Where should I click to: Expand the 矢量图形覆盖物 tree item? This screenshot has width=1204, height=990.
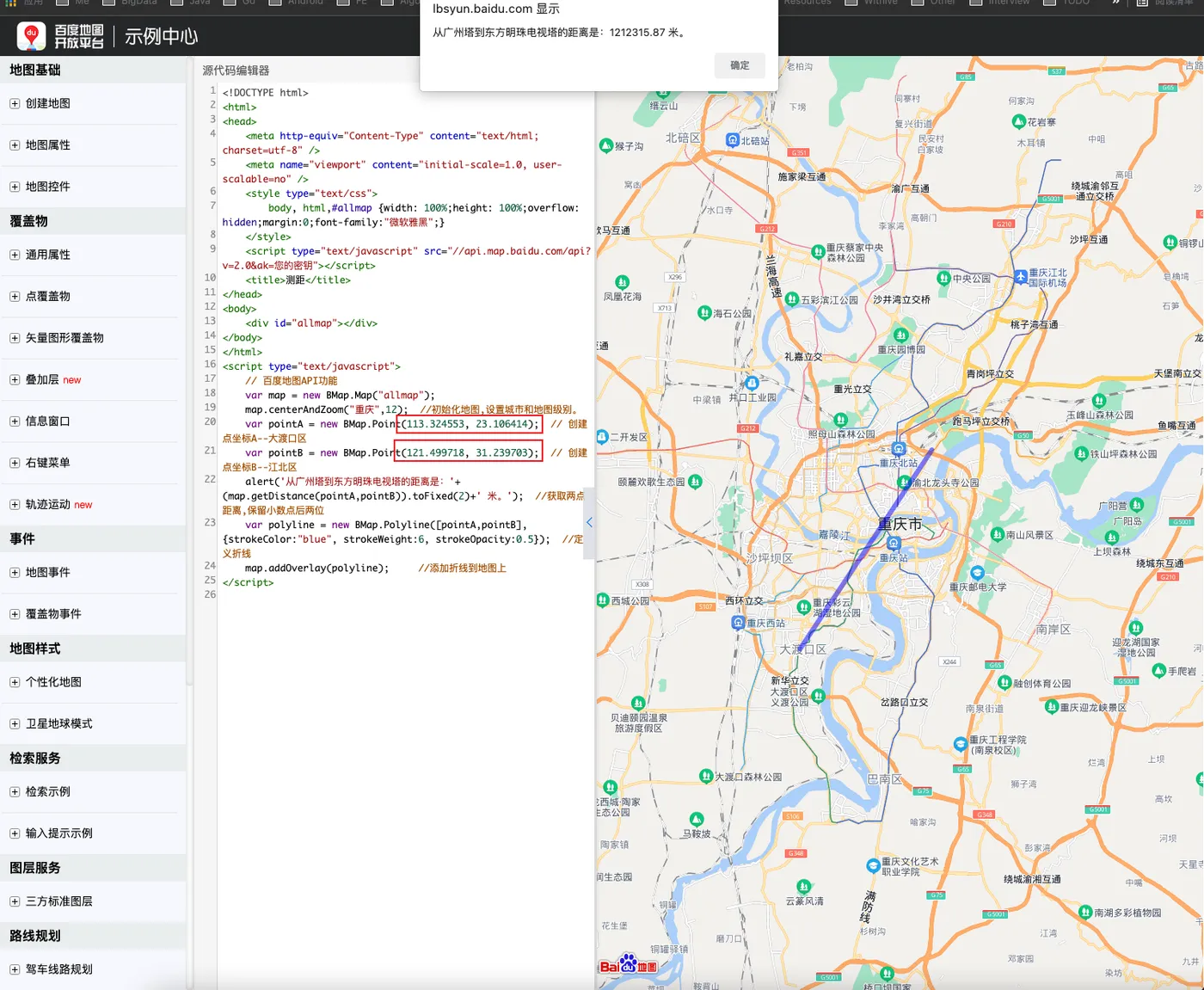pyautogui.click(x=15, y=338)
